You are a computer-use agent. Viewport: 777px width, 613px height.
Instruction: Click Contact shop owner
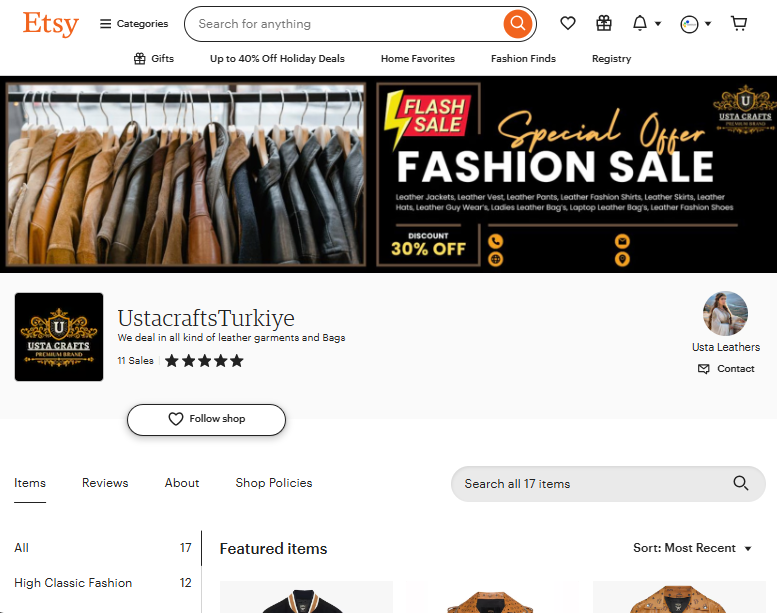tap(726, 369)
